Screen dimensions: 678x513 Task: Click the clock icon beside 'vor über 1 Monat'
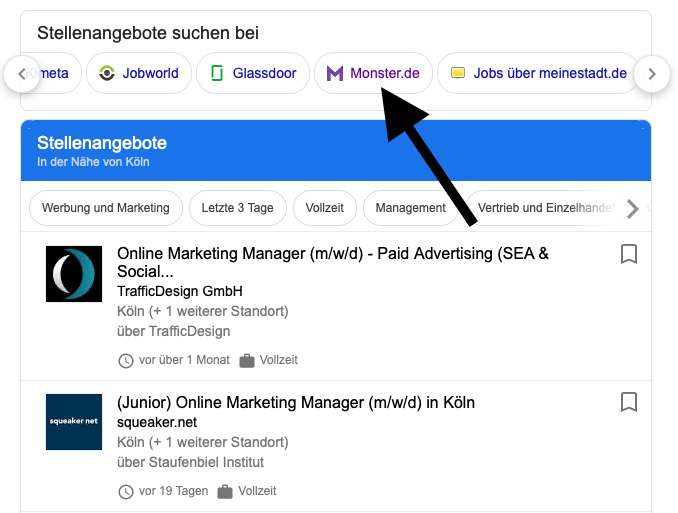(x=126, y=361)
